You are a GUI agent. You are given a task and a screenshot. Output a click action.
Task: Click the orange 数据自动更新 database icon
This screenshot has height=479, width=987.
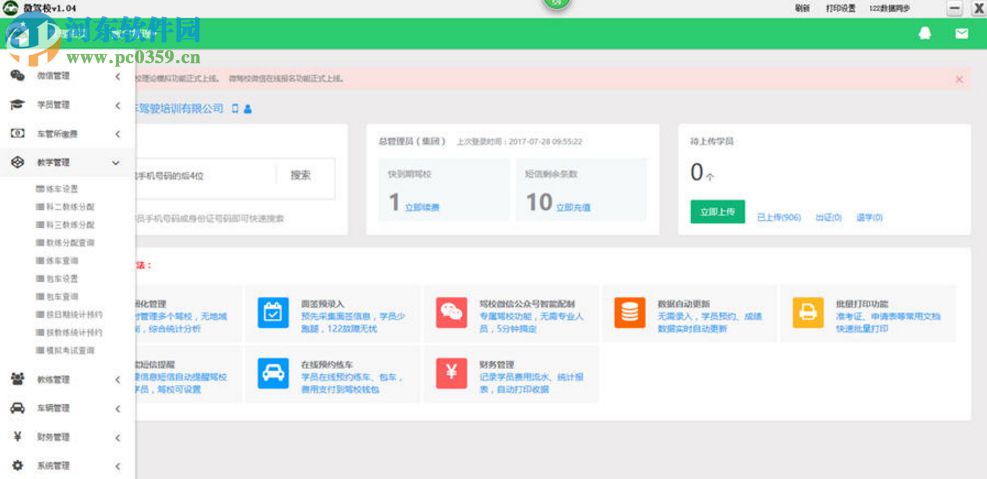[629, 312]
